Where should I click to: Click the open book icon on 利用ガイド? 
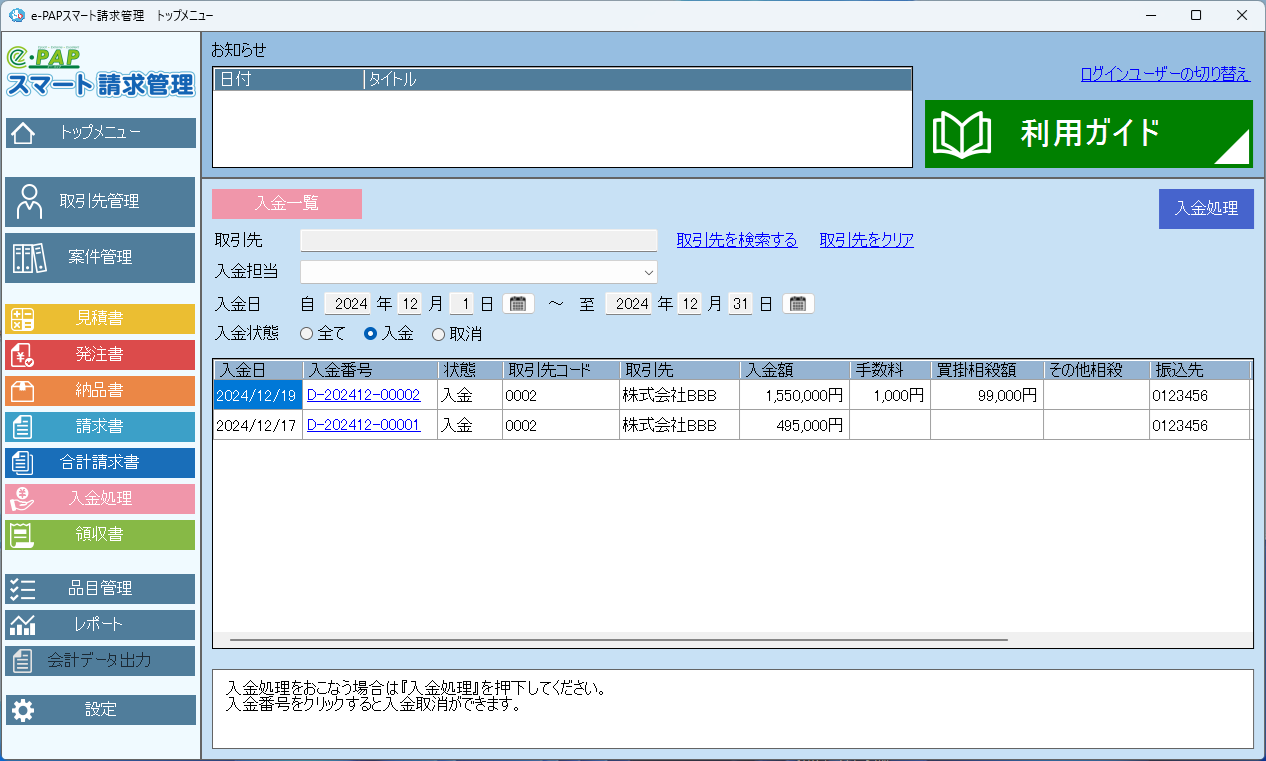(x=962, y=134)
